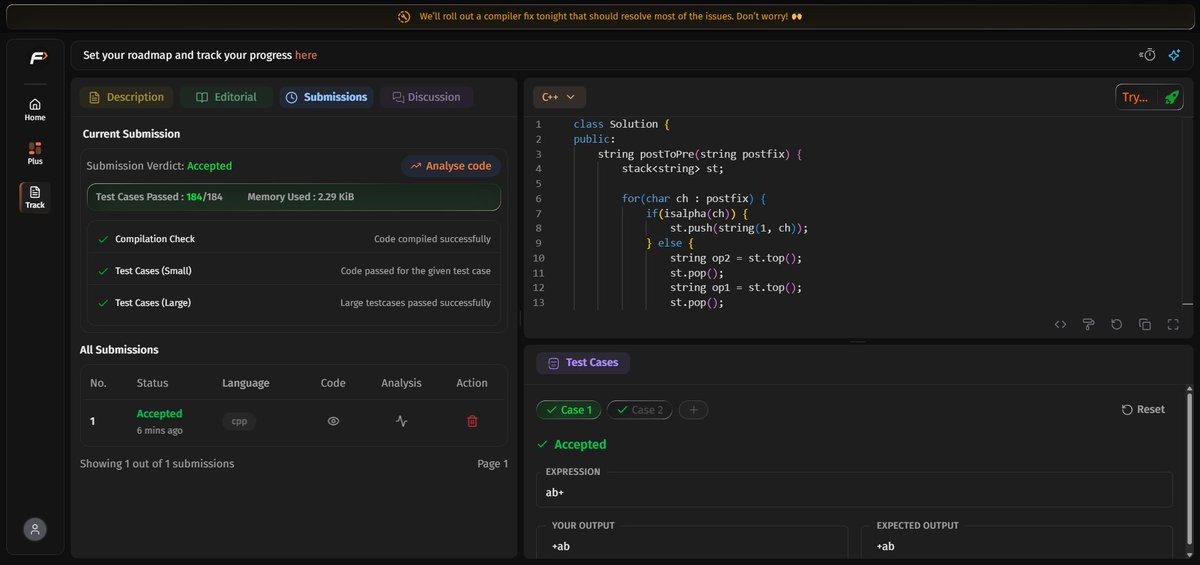Viewport: 1200px width, 565px height.
Task: Click the Your Output value +ab
Action: (560, 546)
